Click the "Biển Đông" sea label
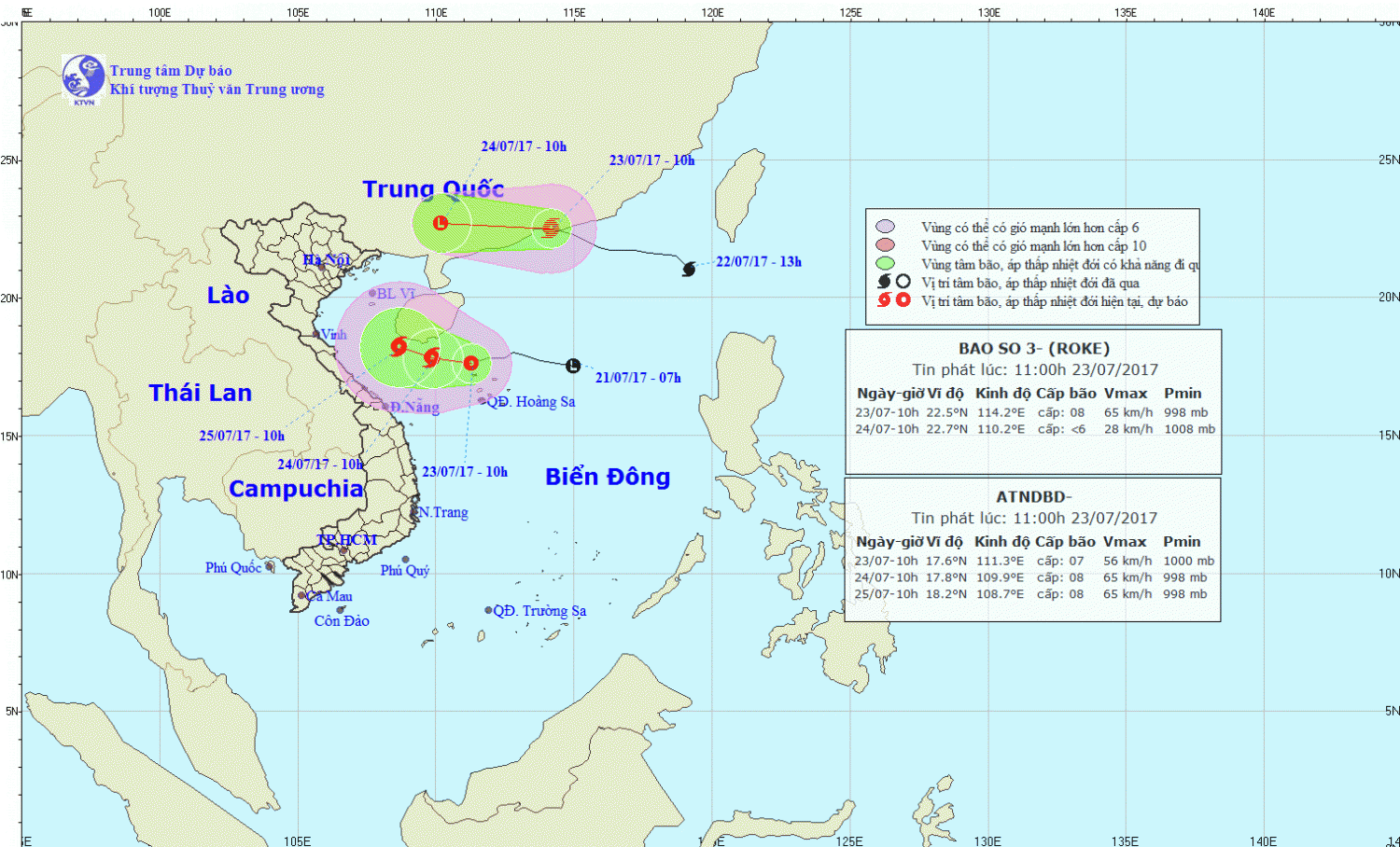Image resolution: width=1400 pixels, height=847 pixels. coord(608,477)
